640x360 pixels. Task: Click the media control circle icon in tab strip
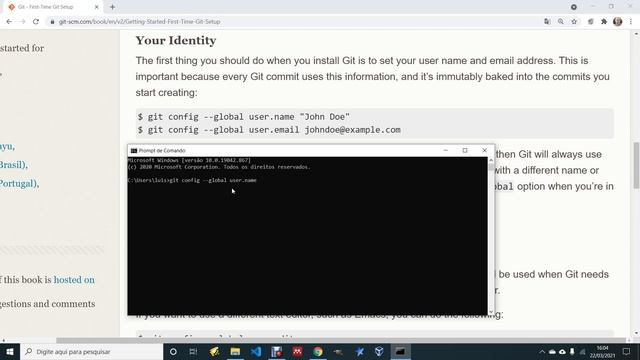coord(574,7)
